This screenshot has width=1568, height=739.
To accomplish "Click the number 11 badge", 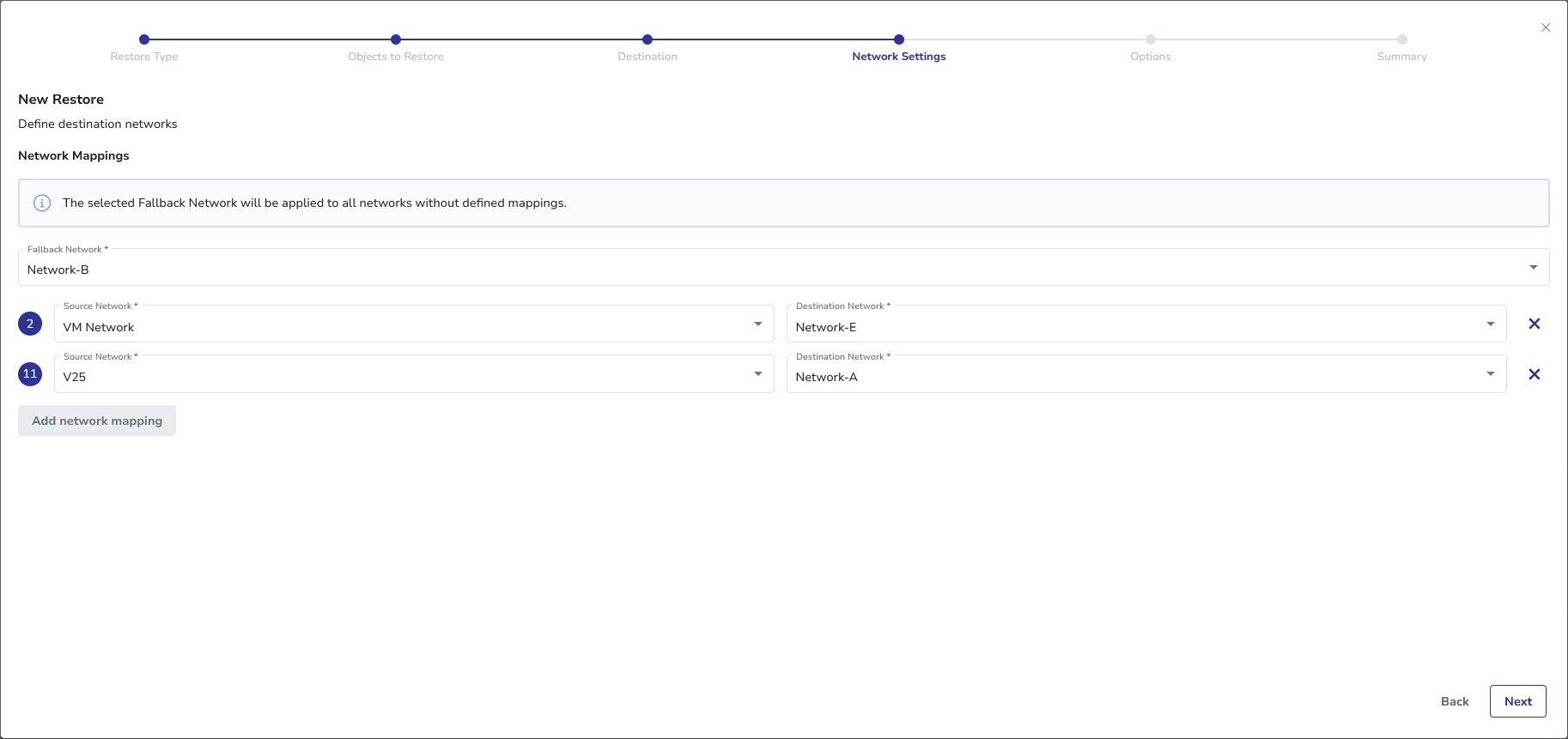I will pos(30,373).
